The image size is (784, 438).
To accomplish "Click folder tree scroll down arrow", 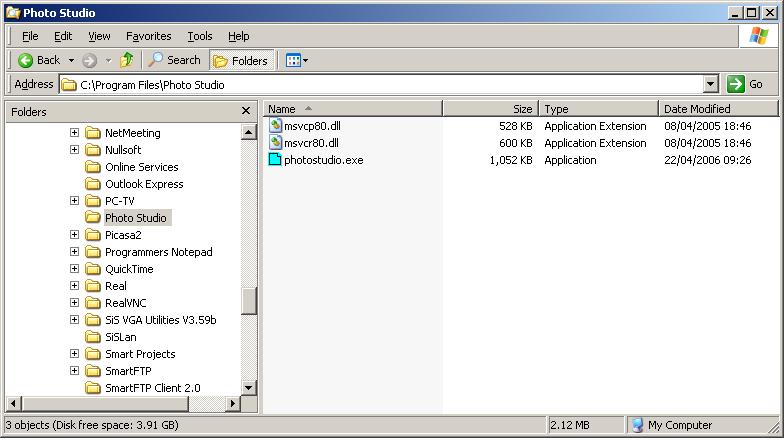I will point(248,388).
